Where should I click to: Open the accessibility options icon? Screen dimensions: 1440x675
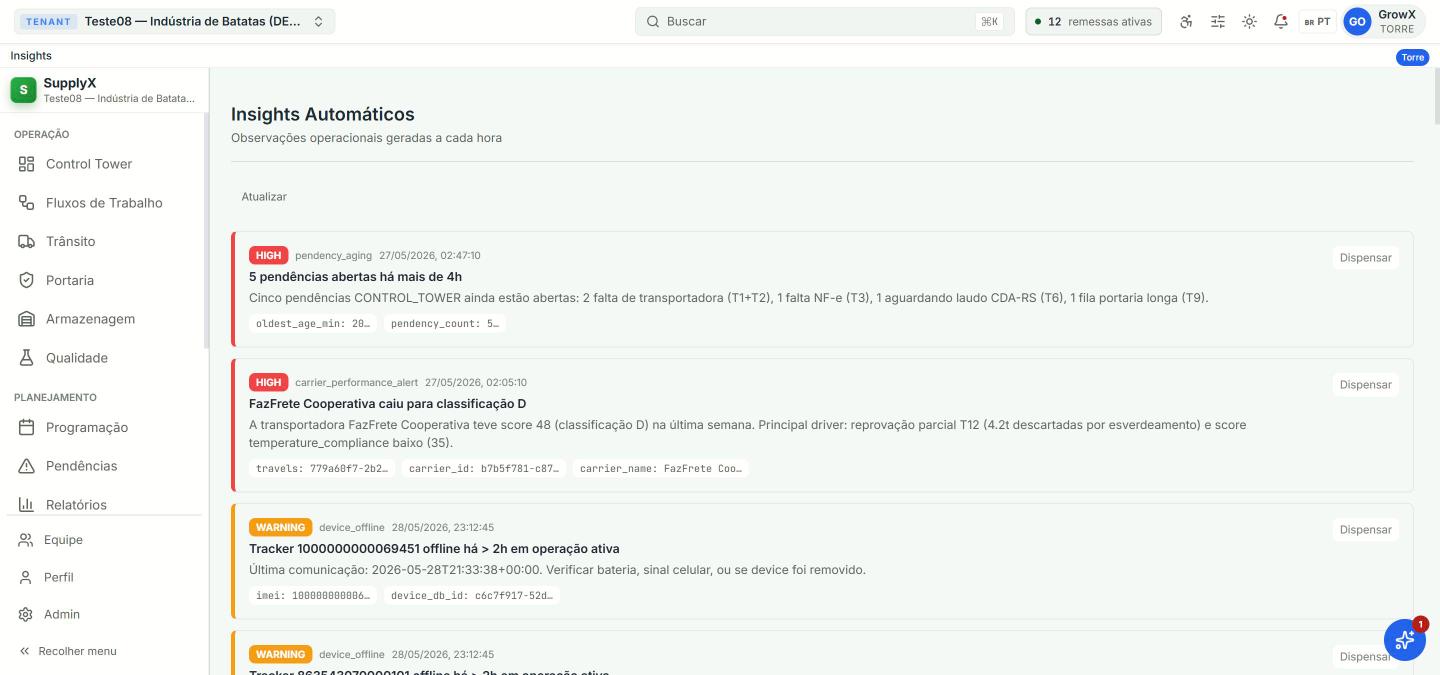pyautogui.click(x=1186, y=21)
